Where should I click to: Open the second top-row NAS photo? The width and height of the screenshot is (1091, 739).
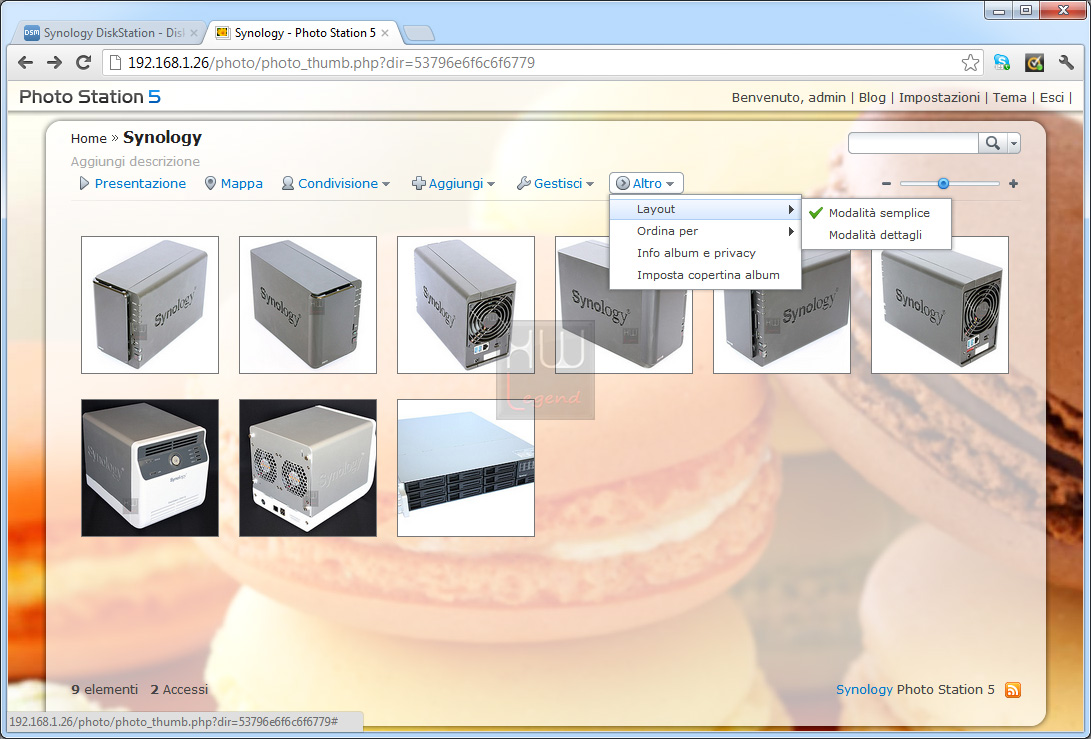tap(308, 305)
